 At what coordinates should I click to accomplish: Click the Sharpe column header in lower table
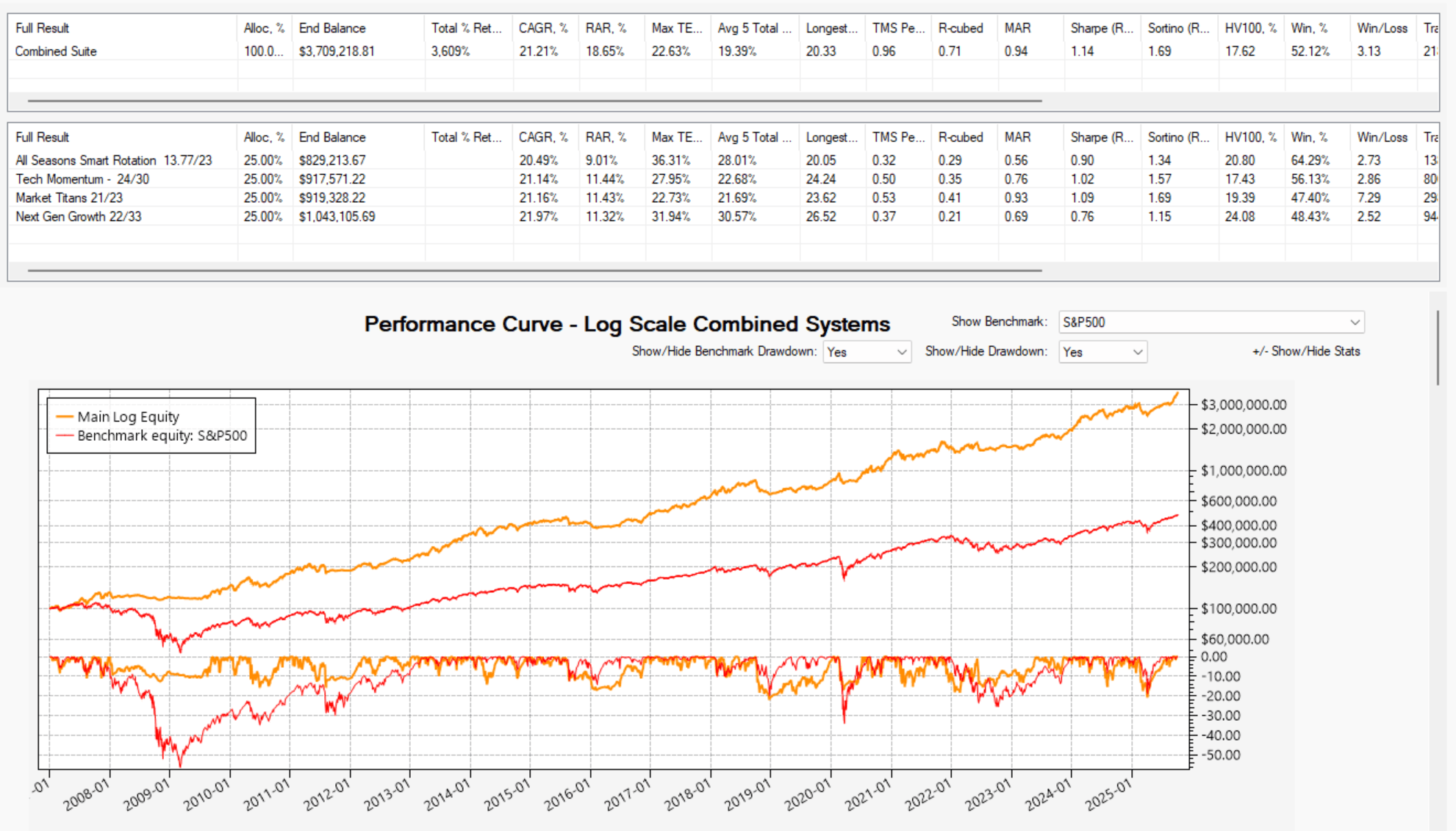(1102, 137)
